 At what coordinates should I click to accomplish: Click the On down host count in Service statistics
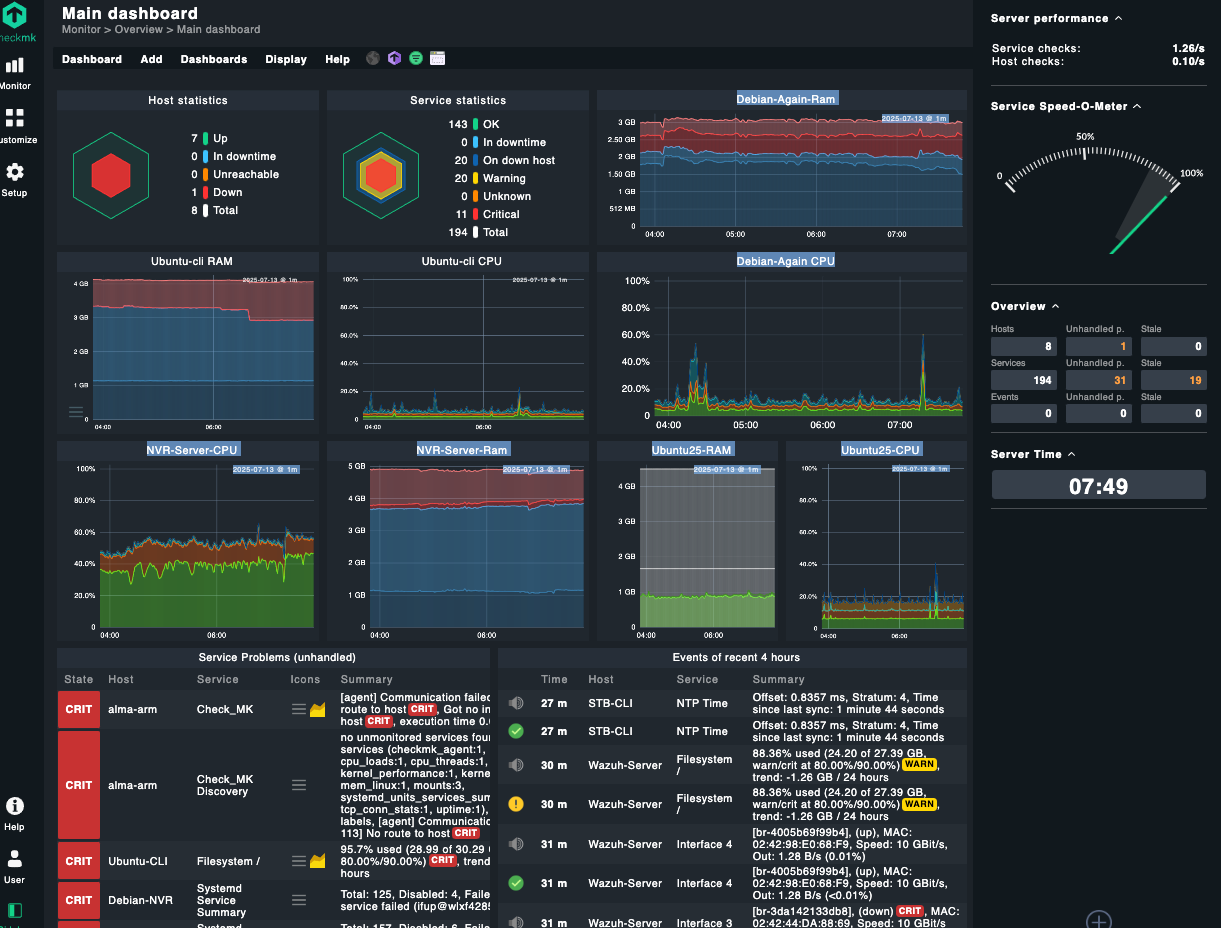click(461, 160)
